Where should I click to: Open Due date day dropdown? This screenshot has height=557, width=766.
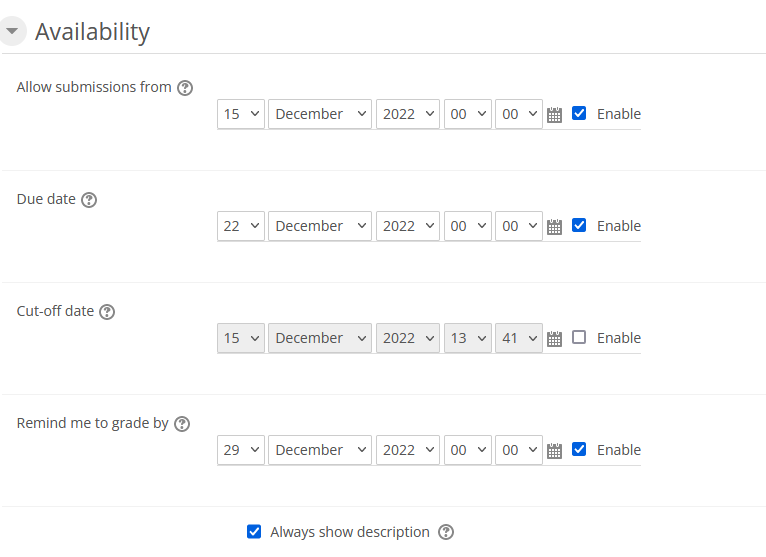coord(241,226)
